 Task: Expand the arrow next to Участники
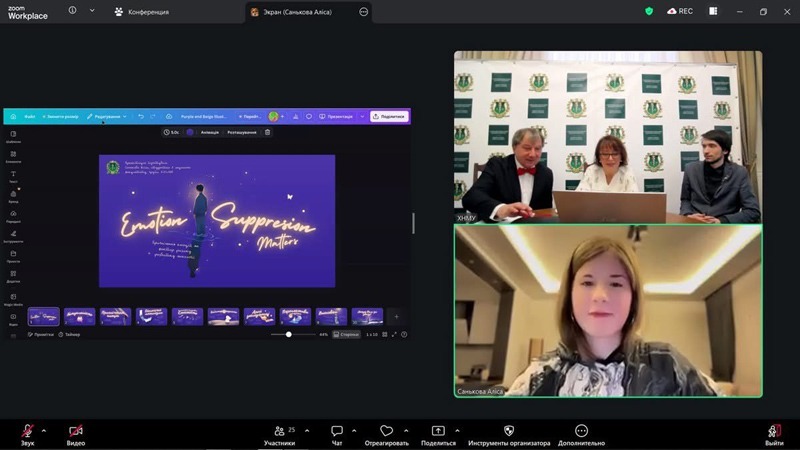(x=307, y=429)
